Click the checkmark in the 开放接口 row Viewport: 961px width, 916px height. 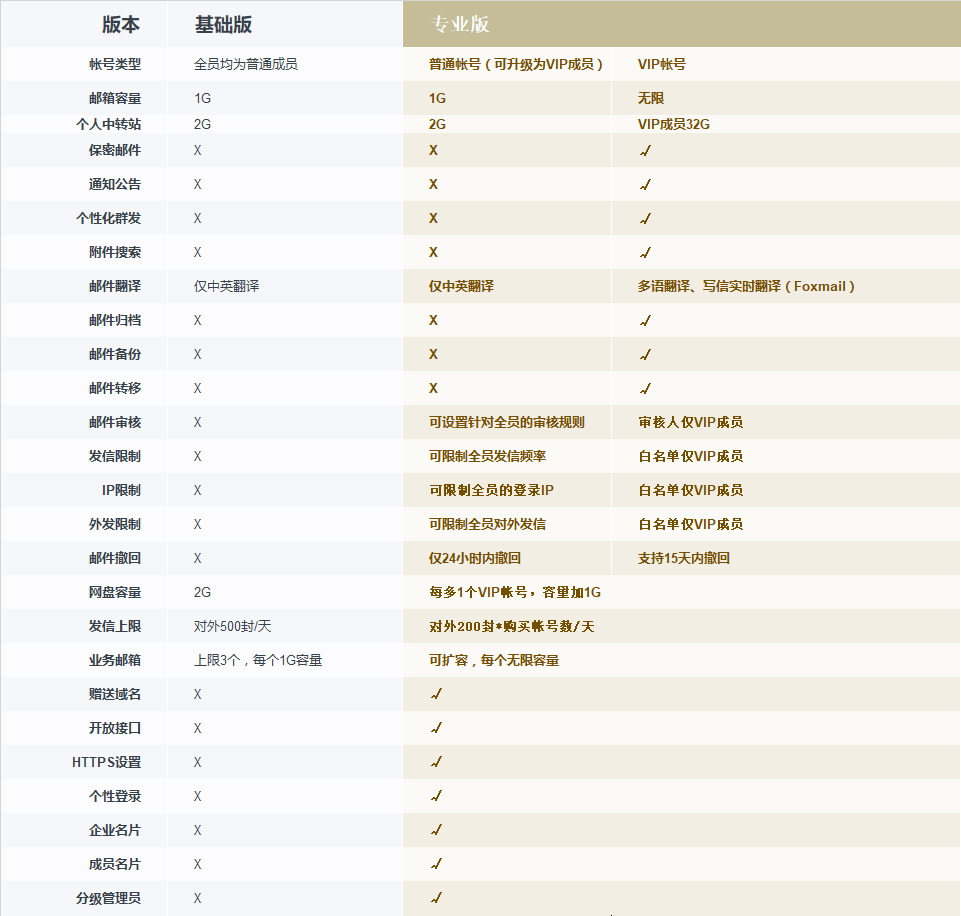(x=436, y=728)
